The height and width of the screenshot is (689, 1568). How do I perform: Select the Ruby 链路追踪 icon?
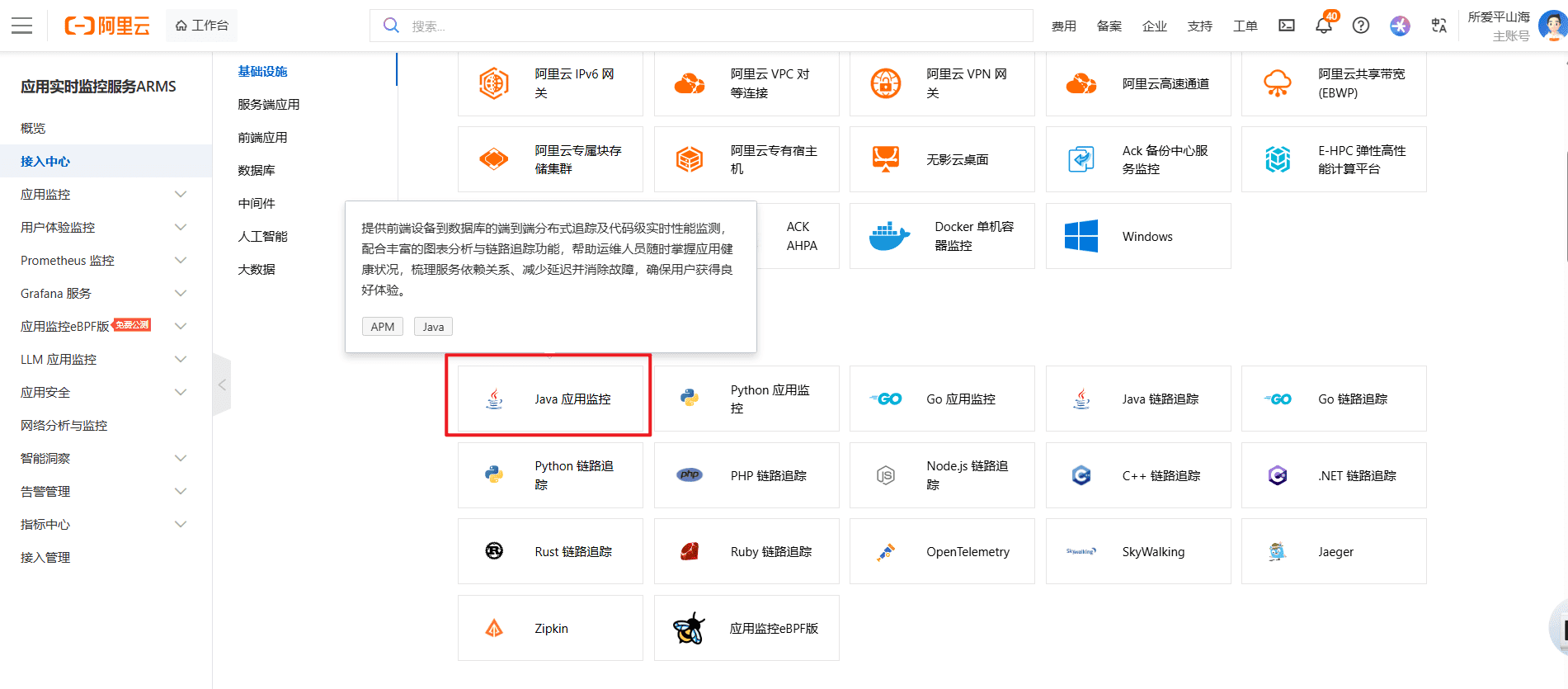[690, 551]
